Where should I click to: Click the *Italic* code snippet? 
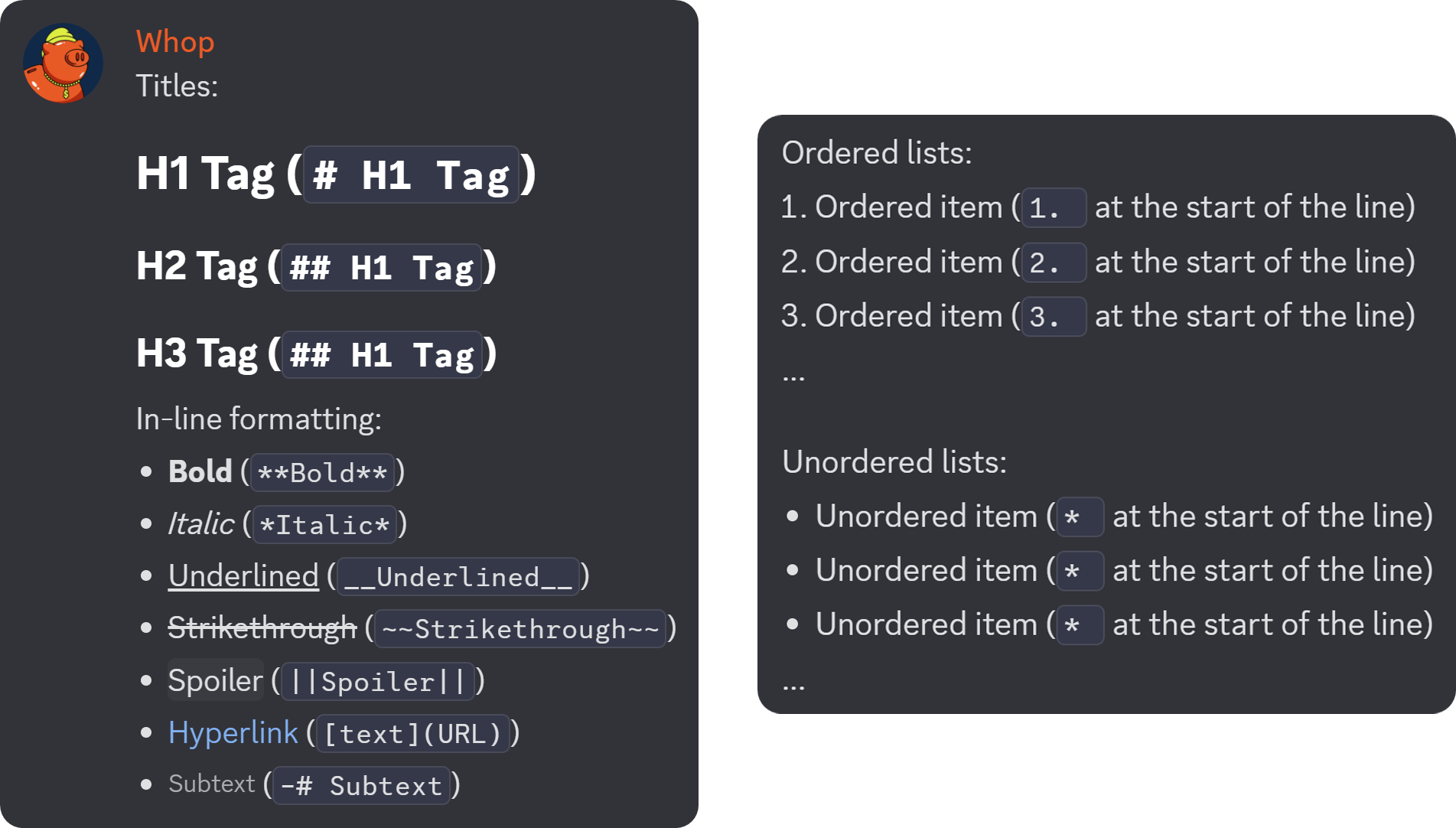[x=324, y=525]
